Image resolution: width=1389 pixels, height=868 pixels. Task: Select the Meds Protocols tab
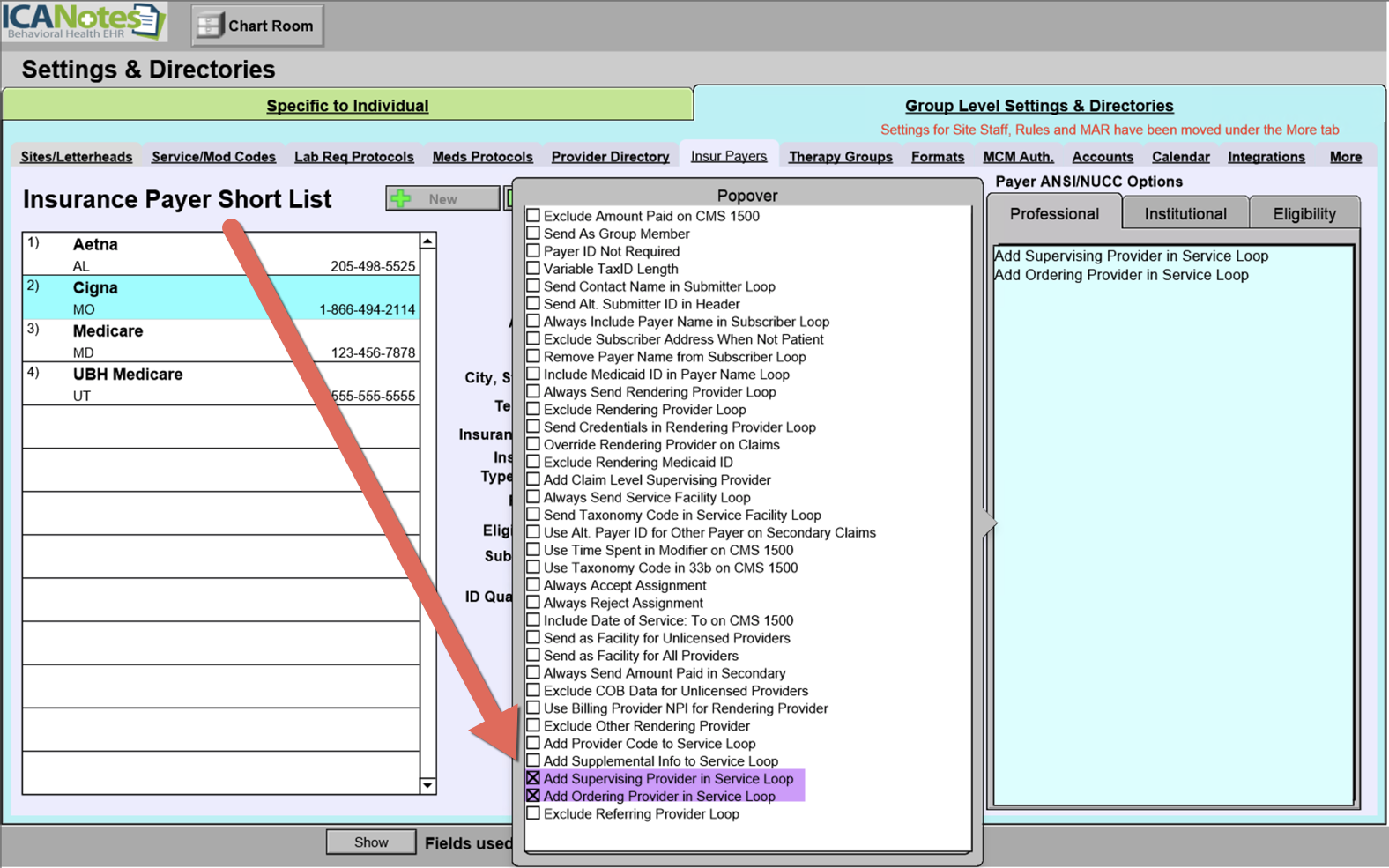[x=483, y=157]
